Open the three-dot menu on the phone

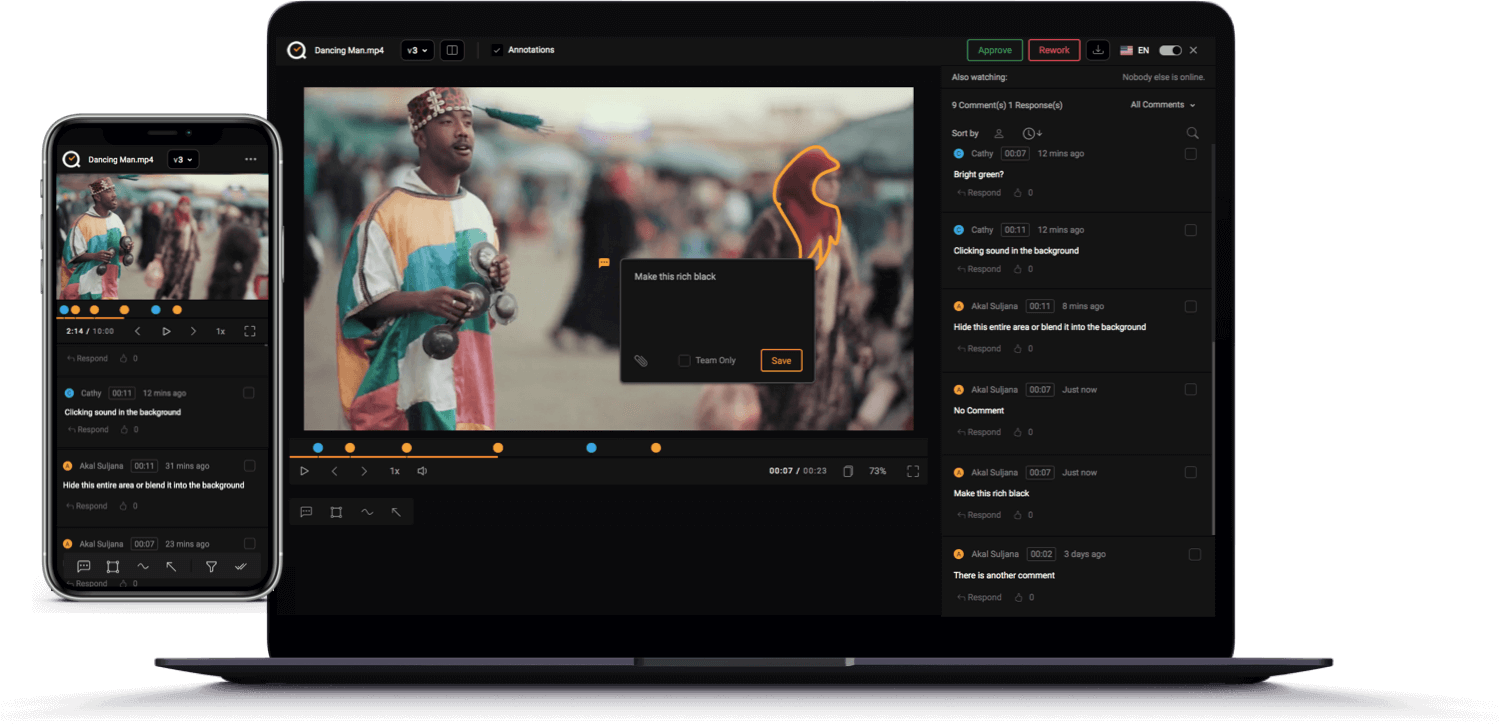pos(250,159)
